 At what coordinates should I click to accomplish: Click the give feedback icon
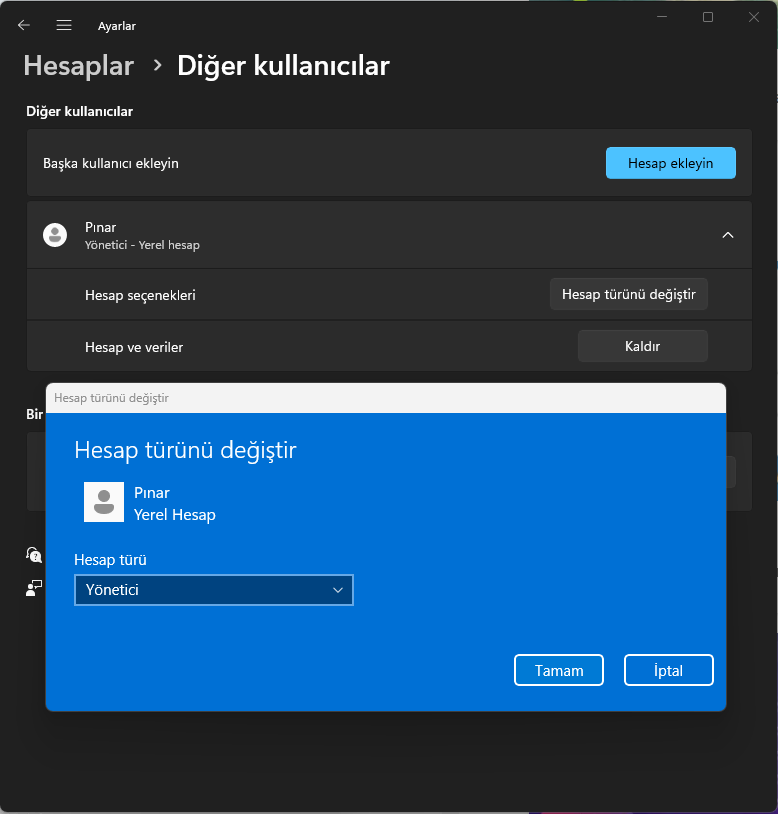click(x=34, y=588)
